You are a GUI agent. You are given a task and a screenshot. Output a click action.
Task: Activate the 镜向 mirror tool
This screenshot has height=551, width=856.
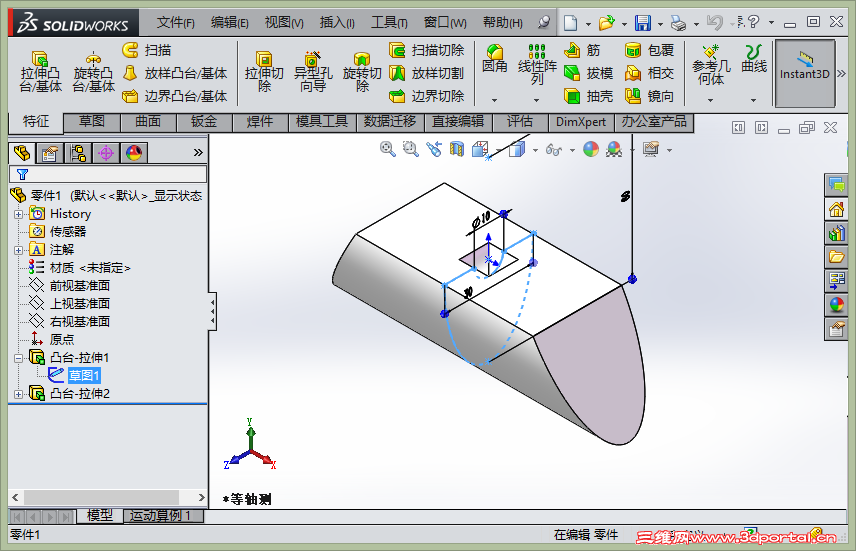(x=649, y=96)
